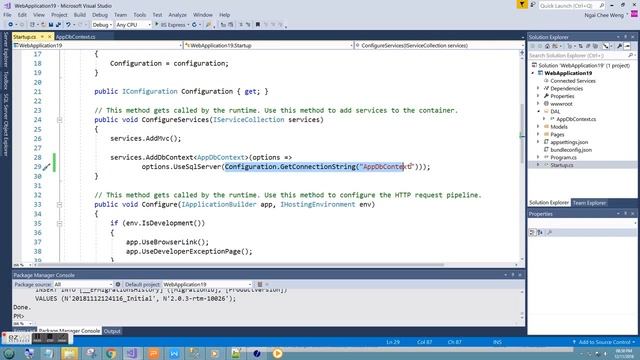640x360 pixels.
Task: Click screwdriver quick action icon at line 29
Action: point(47,167)
